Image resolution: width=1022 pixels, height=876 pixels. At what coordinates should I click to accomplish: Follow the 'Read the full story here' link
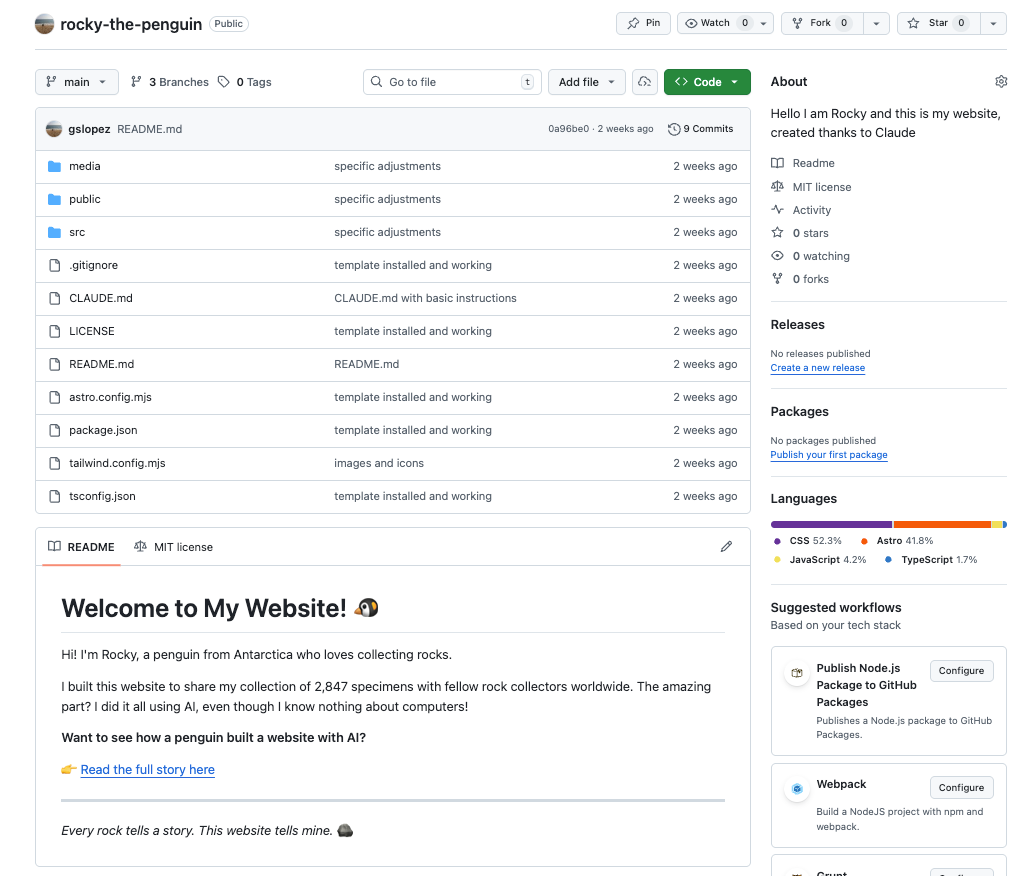(x=147, y=770)
